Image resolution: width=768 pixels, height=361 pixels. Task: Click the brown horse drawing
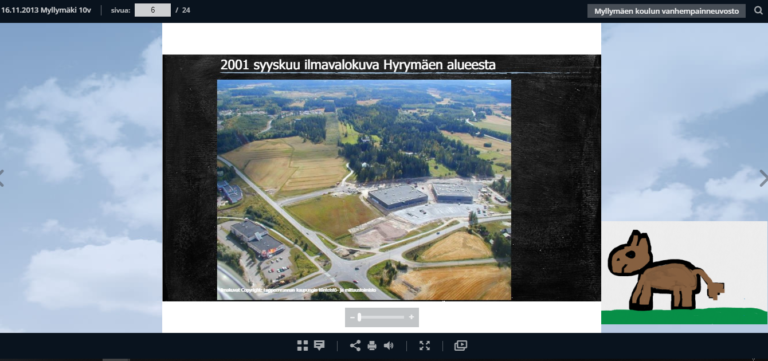coord(665,269)
